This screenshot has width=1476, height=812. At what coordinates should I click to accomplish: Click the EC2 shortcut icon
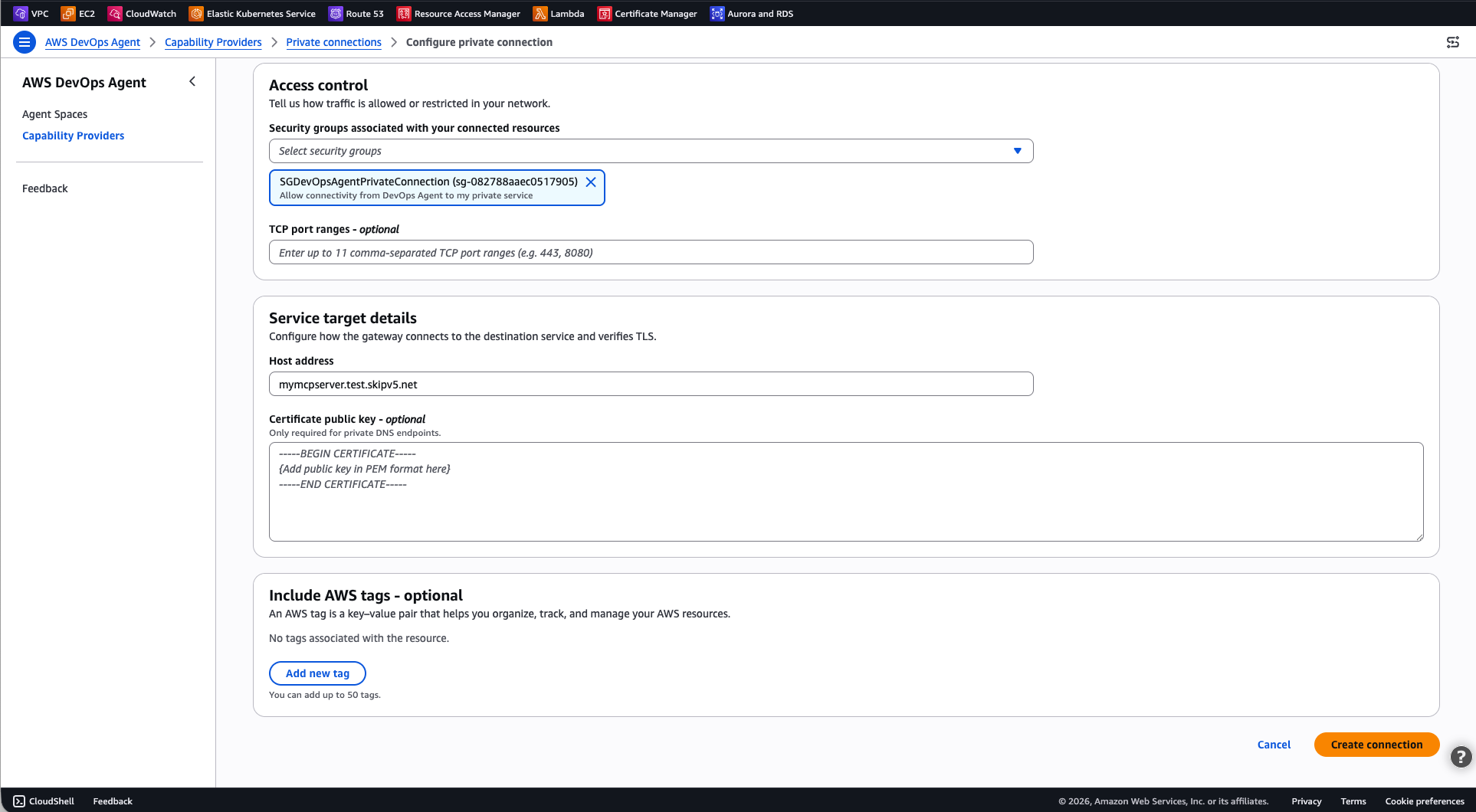(68, 14)
